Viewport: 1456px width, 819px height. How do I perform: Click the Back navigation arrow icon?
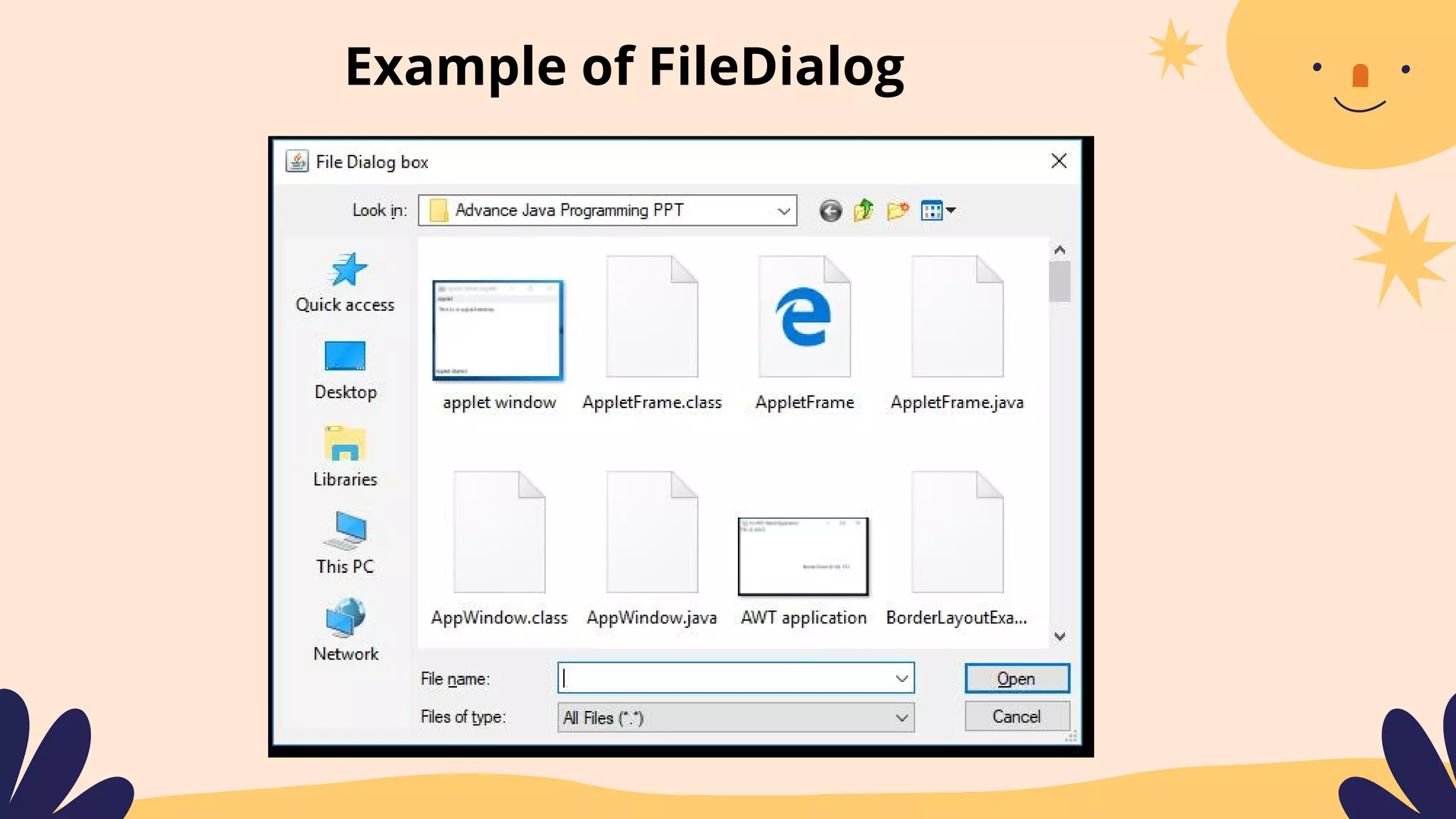830,211
